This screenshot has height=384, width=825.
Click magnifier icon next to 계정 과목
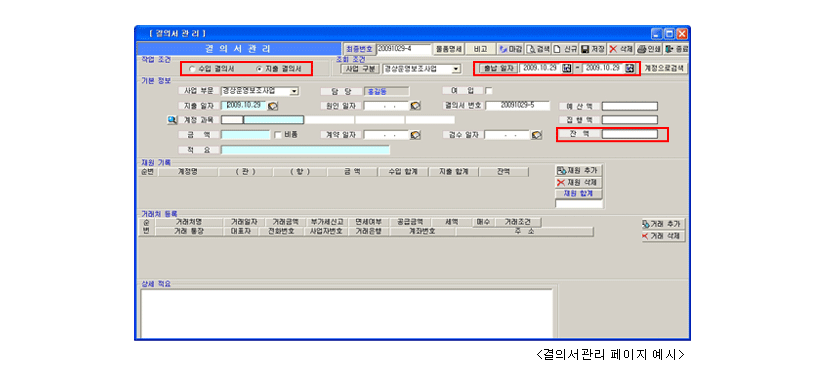point(172,120)
